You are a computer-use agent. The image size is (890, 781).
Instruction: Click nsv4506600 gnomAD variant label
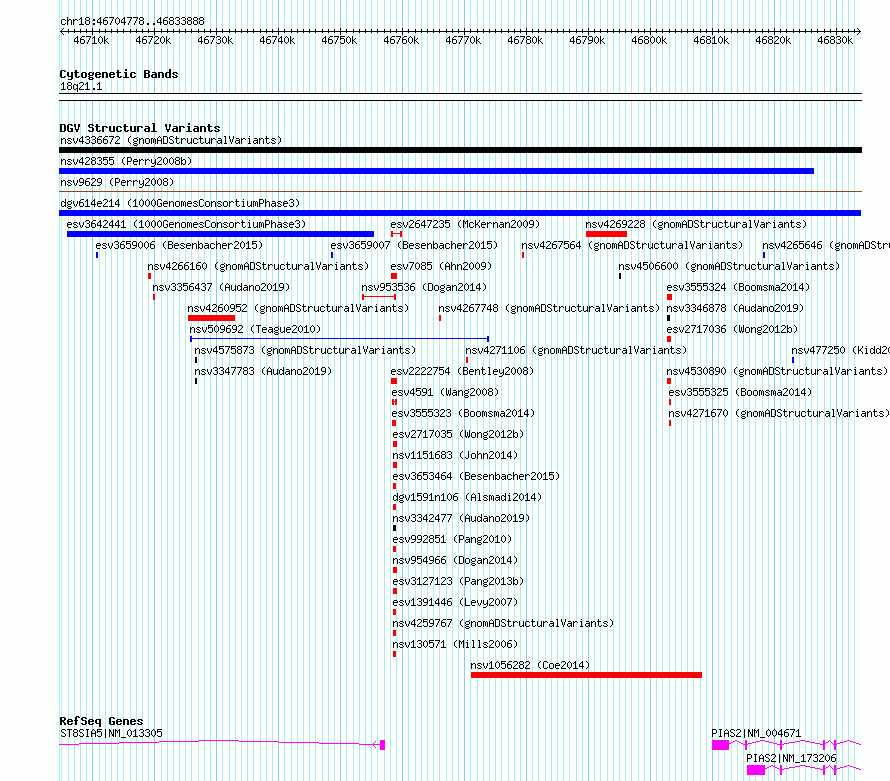click(729, 266)
